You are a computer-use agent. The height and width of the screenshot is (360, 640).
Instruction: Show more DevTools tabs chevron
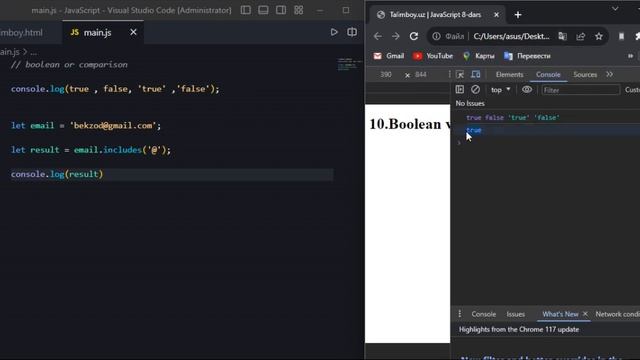click(609, 74)
